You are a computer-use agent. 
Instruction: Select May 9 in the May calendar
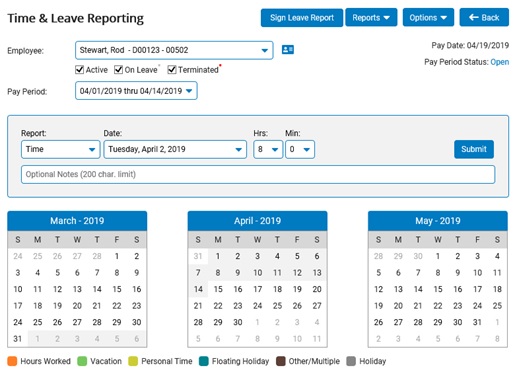[458, 273]
